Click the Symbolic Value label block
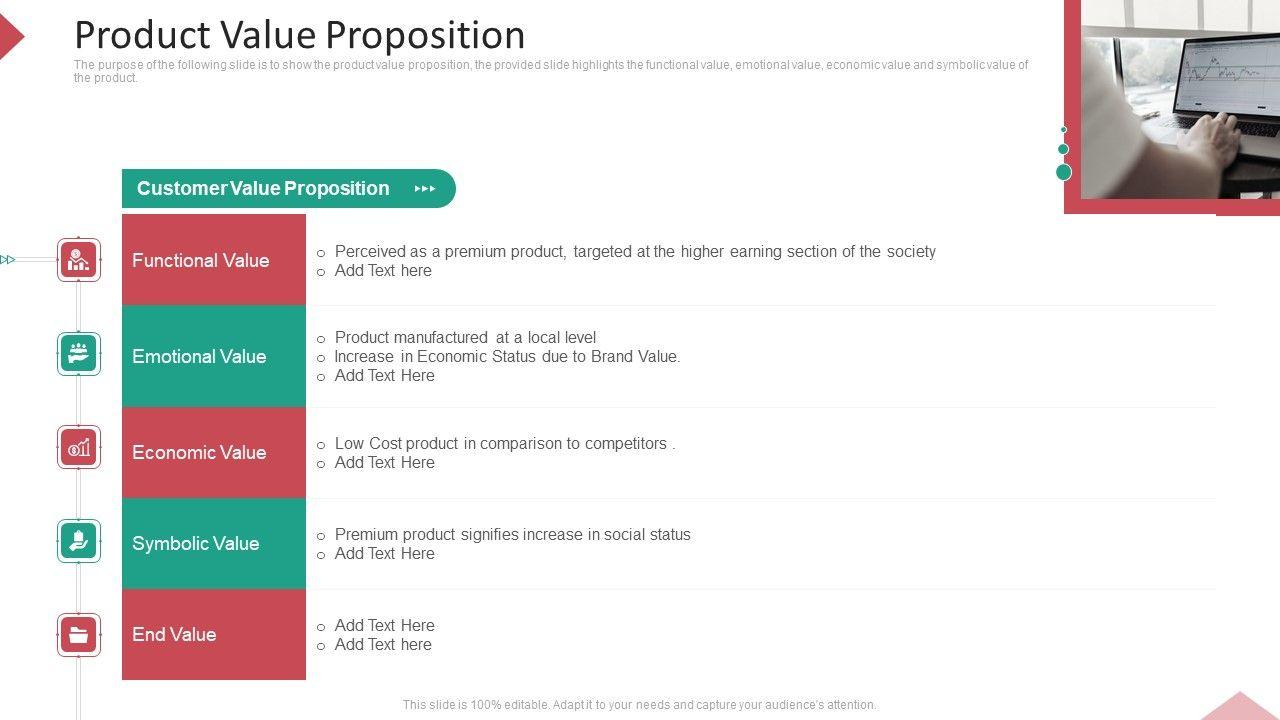Image resolution: width=1280 pixels, height=720 pixels. [214, 543]
